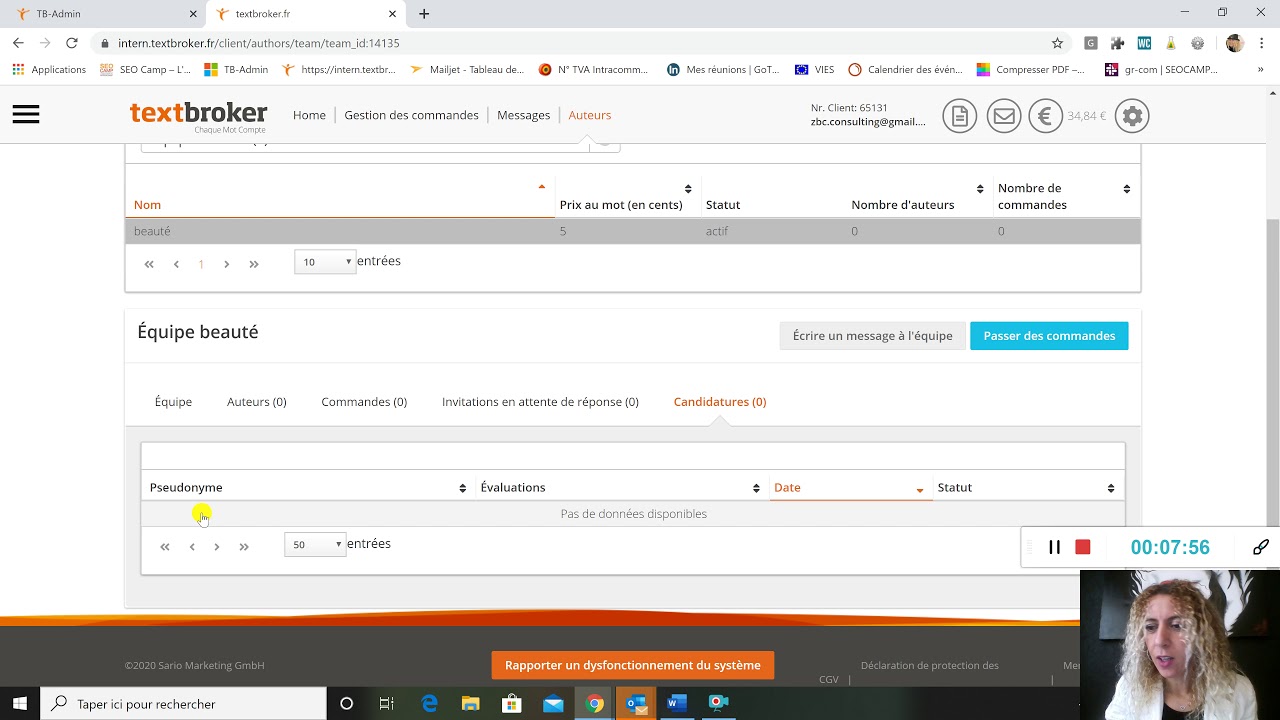This screenshot has width=1280, height=720.
Task: Select the Candidatures (0) tab
Action: coord(720,401)
